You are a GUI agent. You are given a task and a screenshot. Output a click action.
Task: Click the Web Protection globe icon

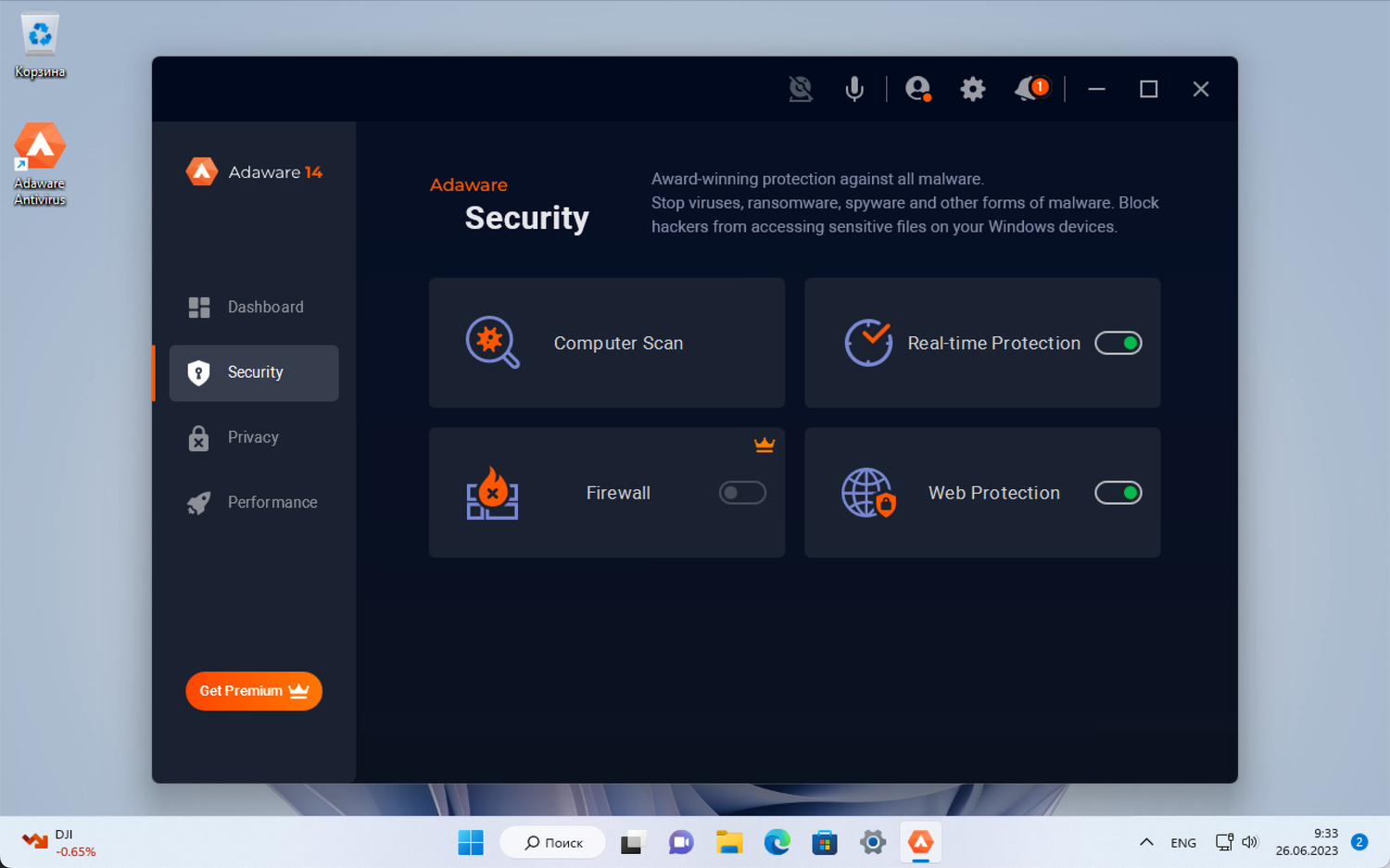click(x=868, y=493)
